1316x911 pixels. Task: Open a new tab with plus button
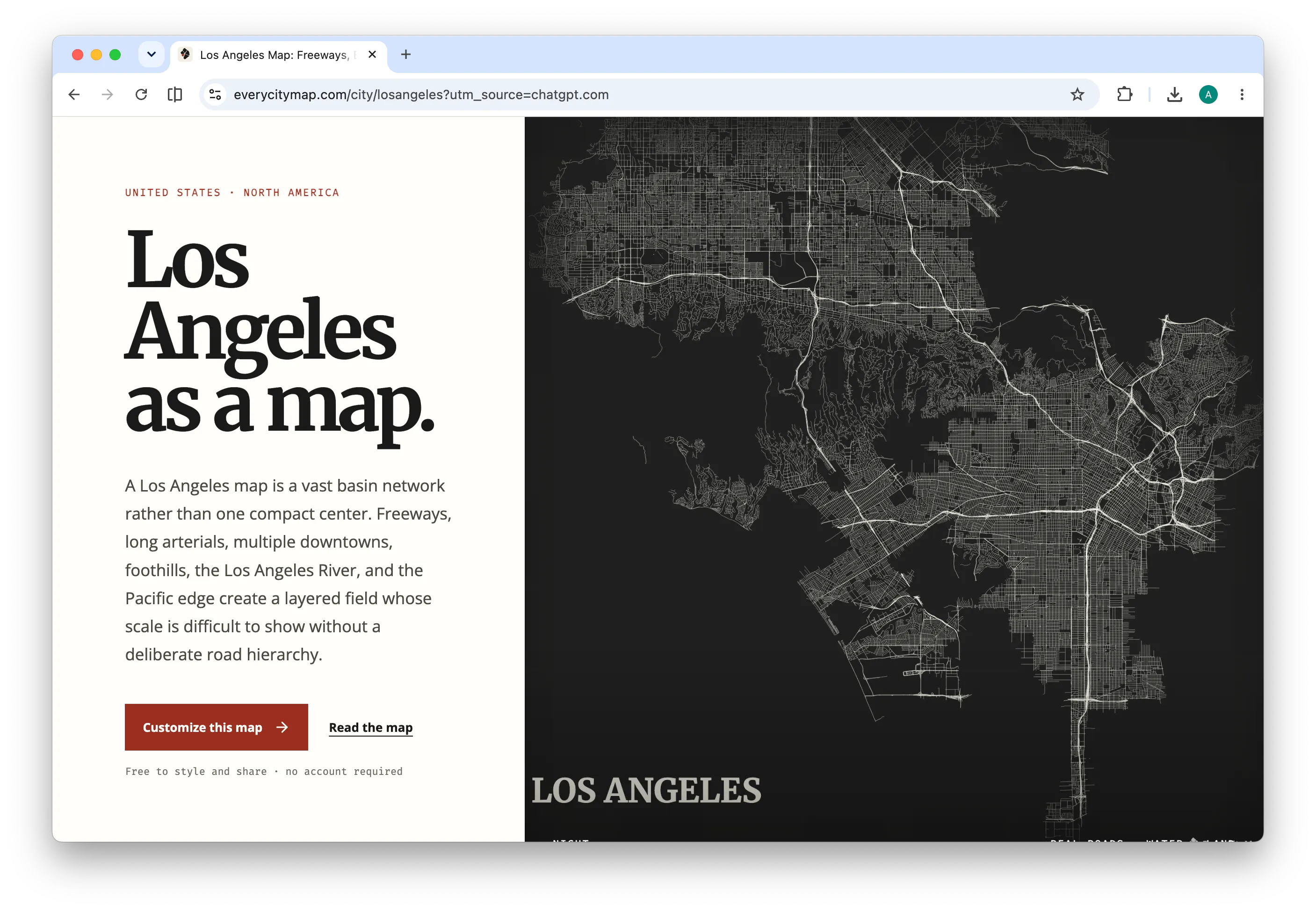406,55
